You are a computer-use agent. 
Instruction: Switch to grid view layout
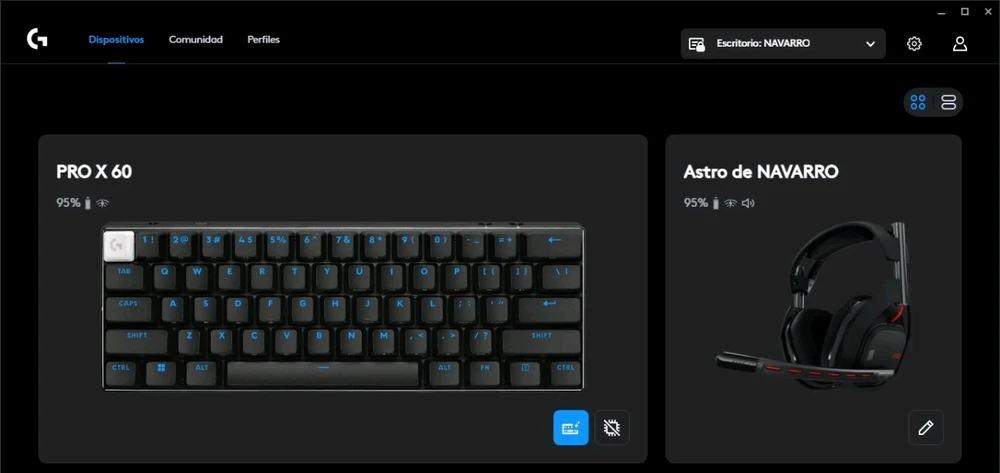pyautogui.click(x=918, y=102)
